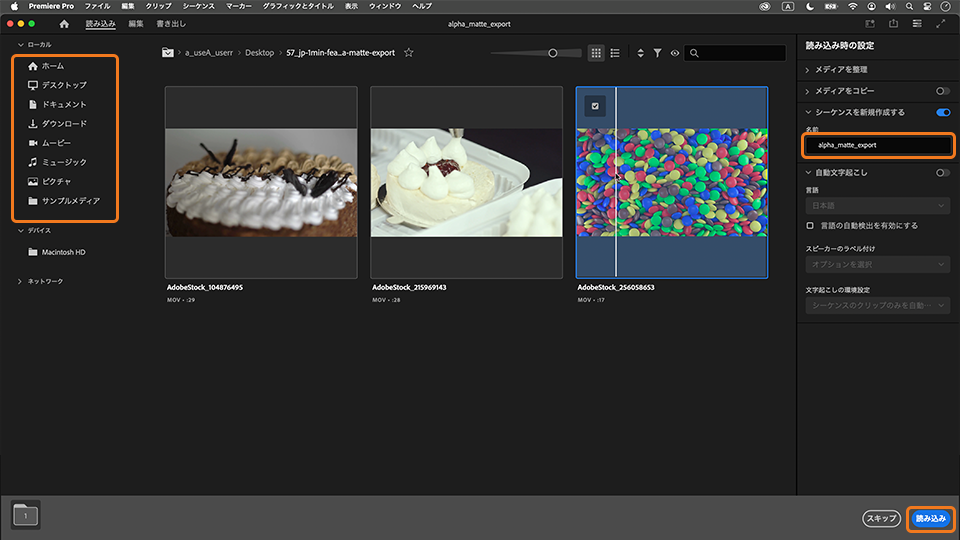Click the eye visibility icon in the toolbar
This screenshot has height=540, width=960.
(675, 53)
